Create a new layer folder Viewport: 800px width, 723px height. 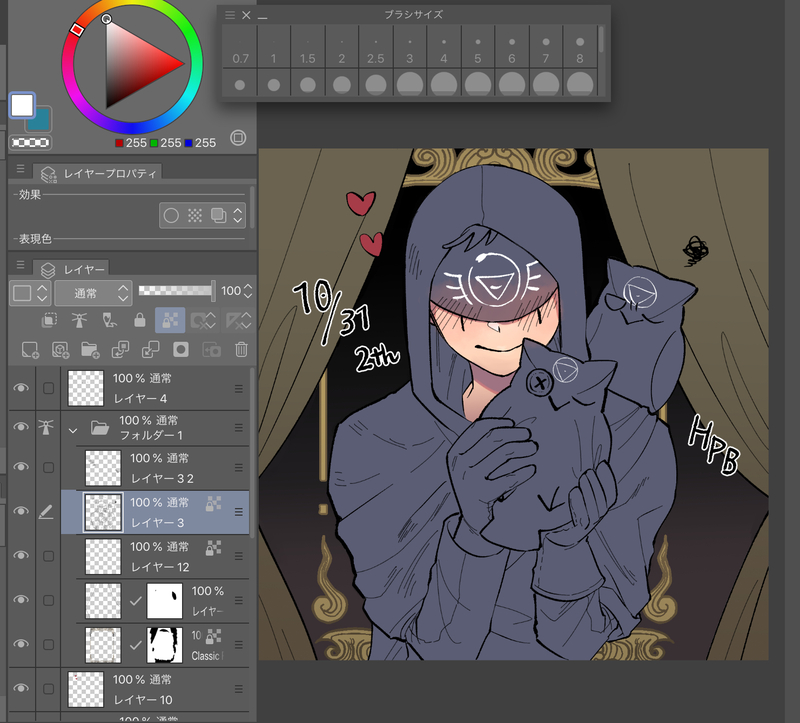point(90,350)
